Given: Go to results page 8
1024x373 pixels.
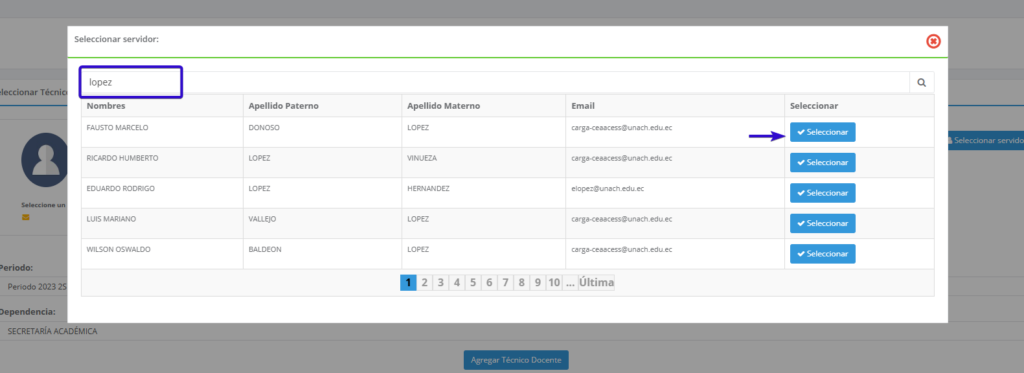Looking at the screenshot, I should tap(521, 283).
